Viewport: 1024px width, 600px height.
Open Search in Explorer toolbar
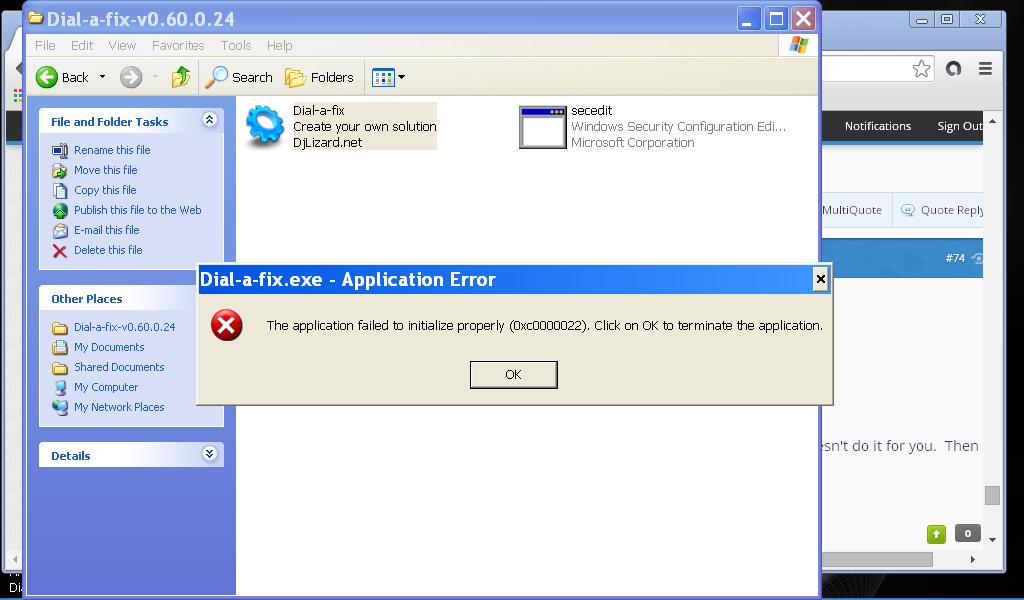pos(239,77)
